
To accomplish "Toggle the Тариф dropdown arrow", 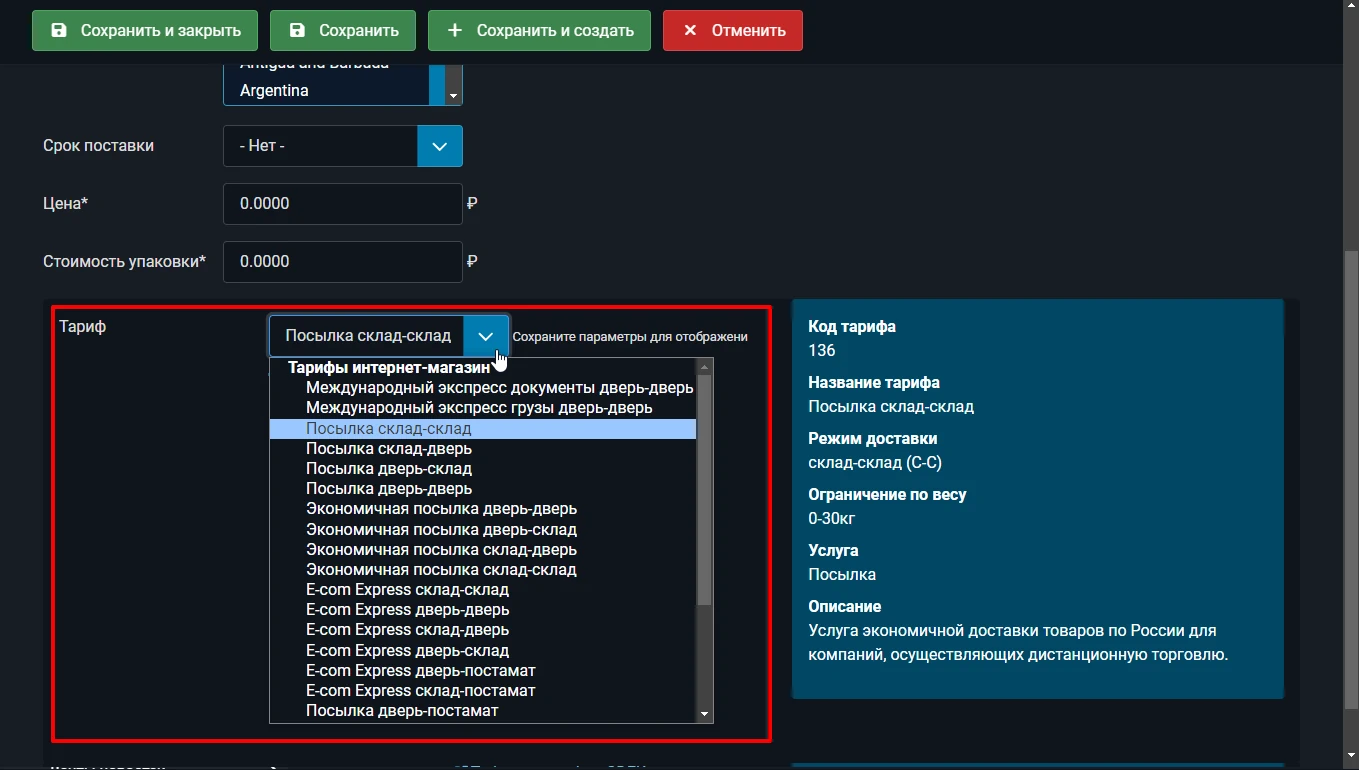I will [486, 336].
